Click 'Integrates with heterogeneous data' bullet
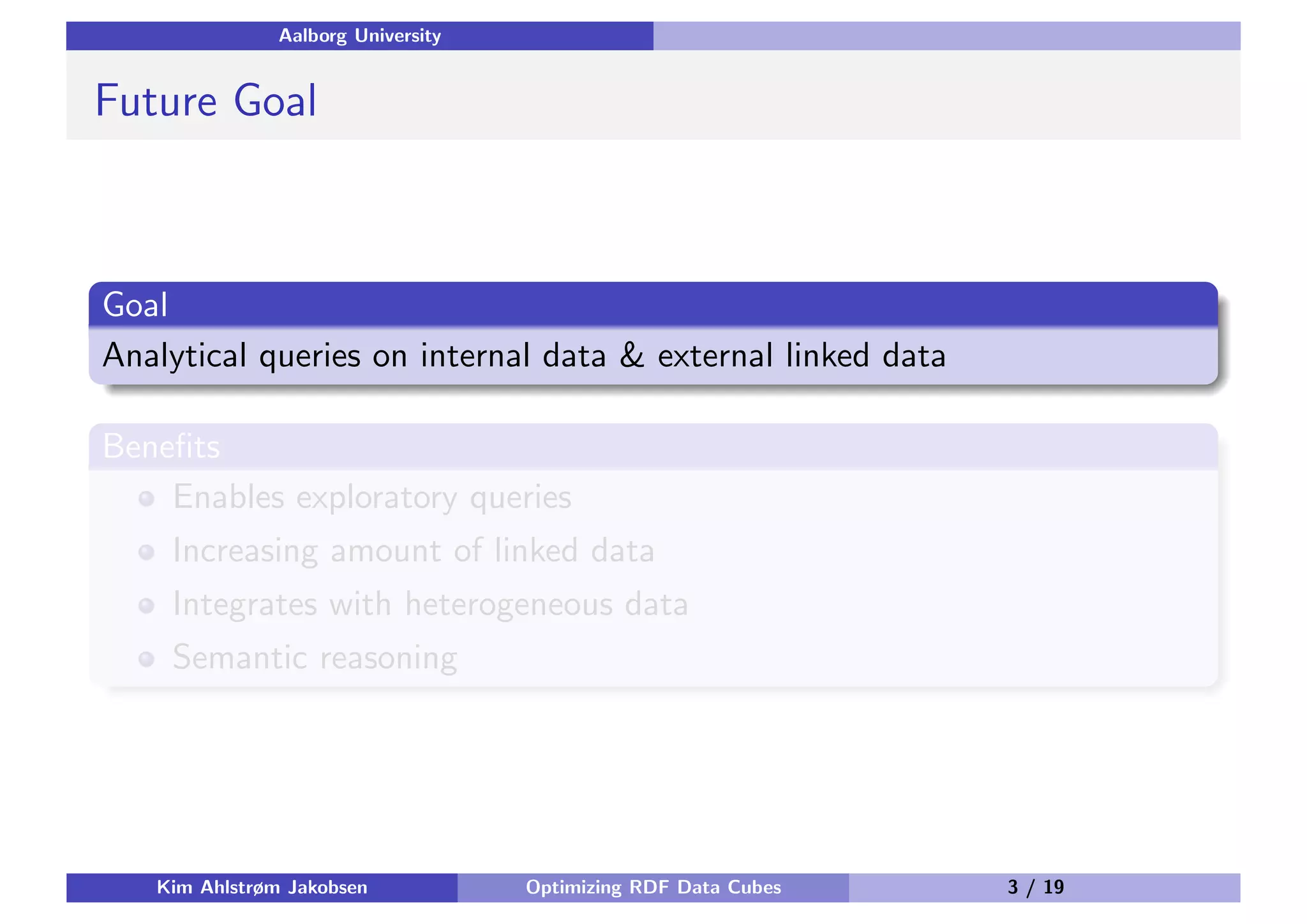This screenshot has height=924, width=1307. [431, 605]
